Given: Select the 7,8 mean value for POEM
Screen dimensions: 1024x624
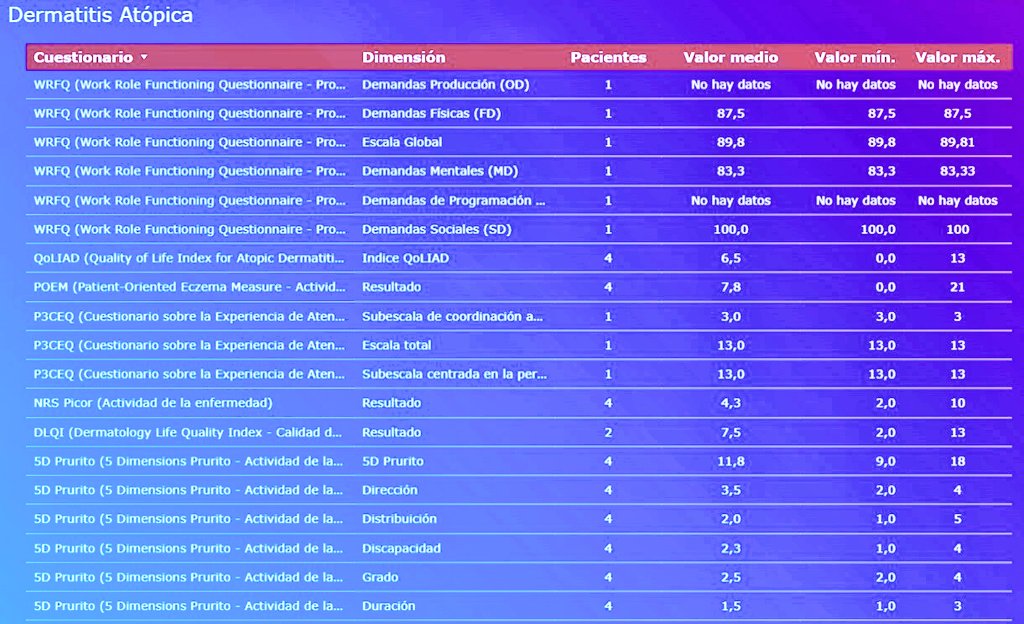Looking at the screenshot, I should (730, 287).
